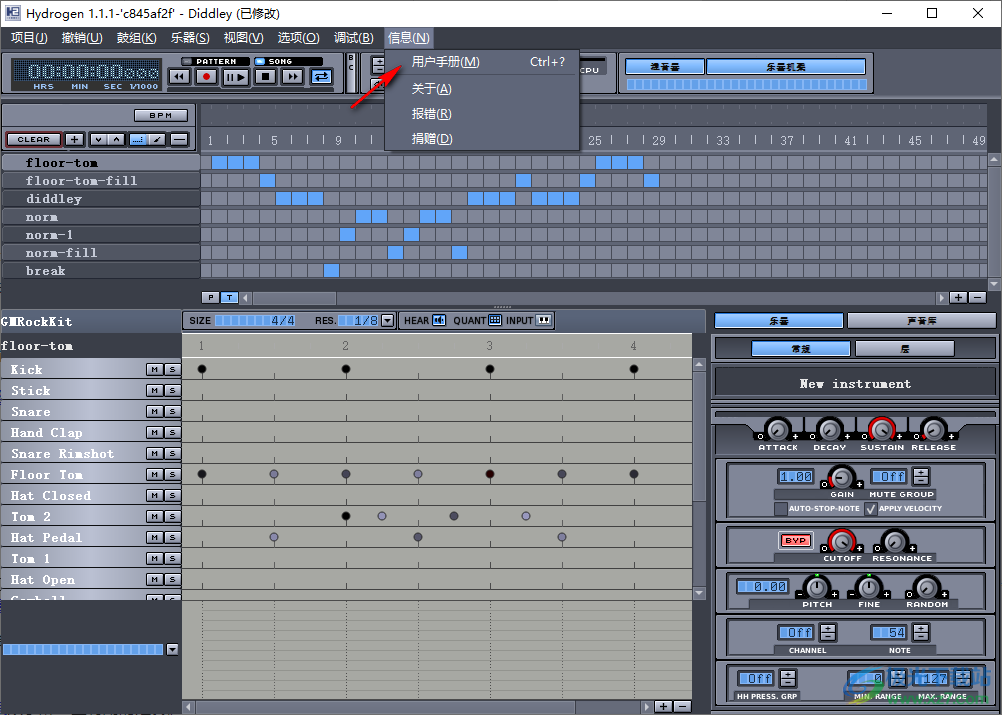The width and height of the screenshot is (1002, 715).
Task: Click the Kick note at beat 1
Action: 202,369
